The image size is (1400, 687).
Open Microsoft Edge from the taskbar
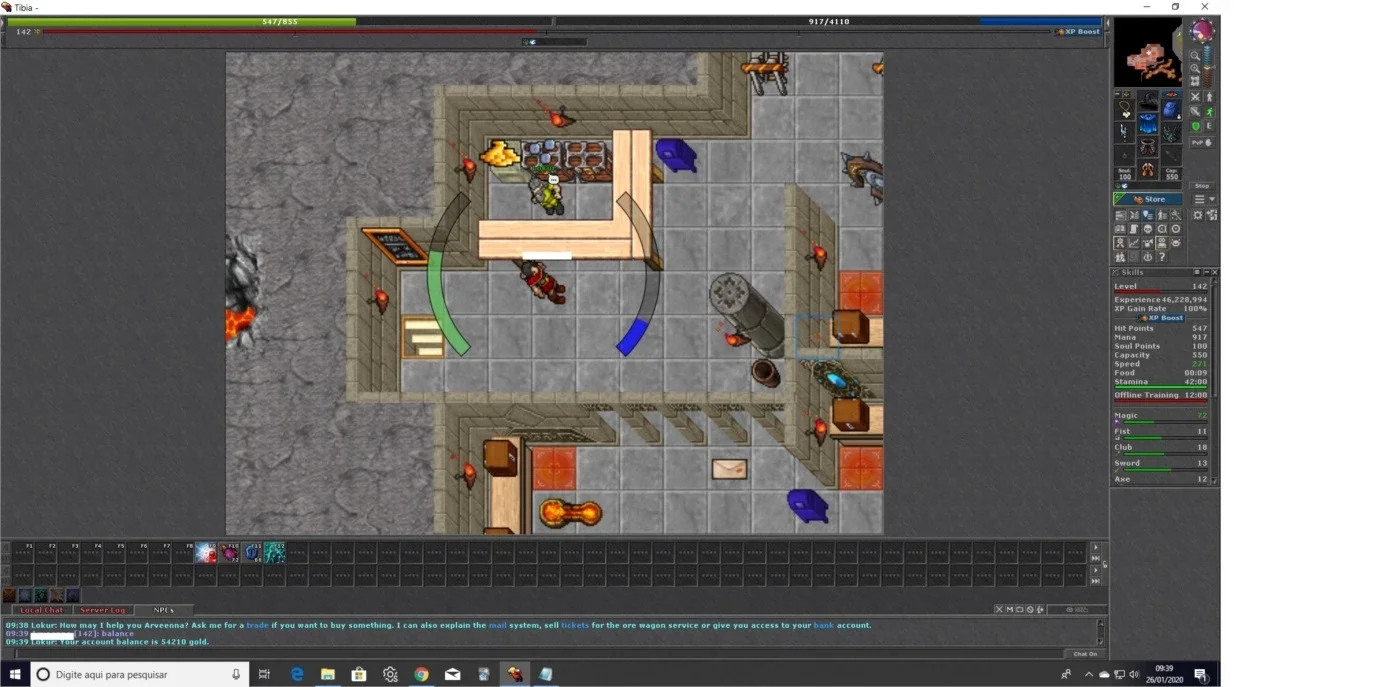click(x=297, y=674)
